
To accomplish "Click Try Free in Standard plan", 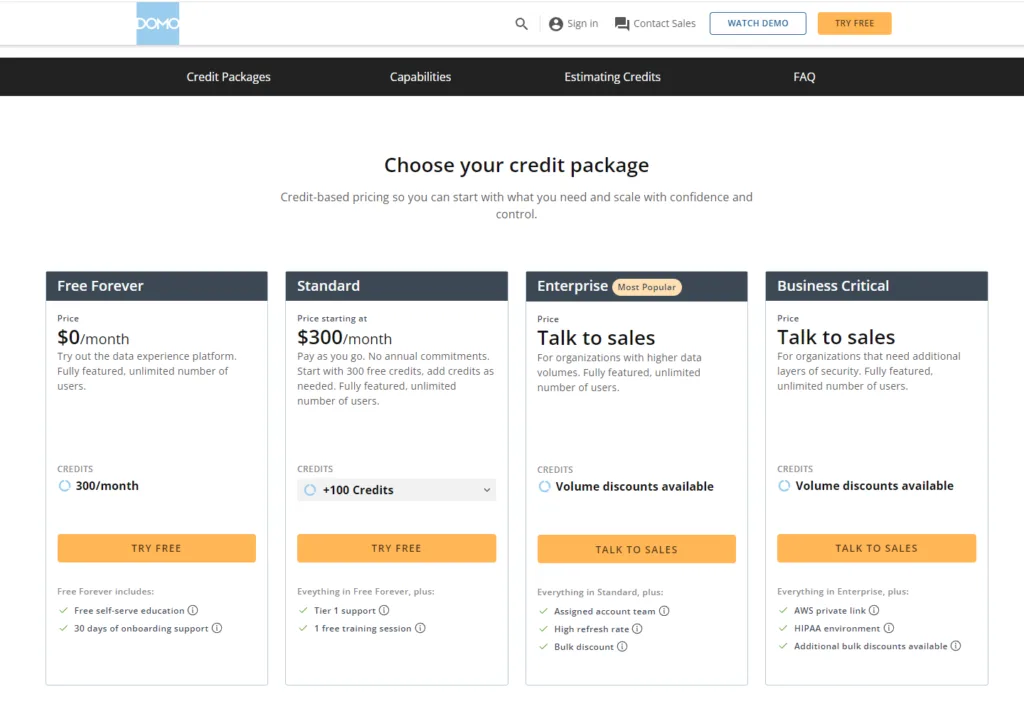I will pos(396,548).
